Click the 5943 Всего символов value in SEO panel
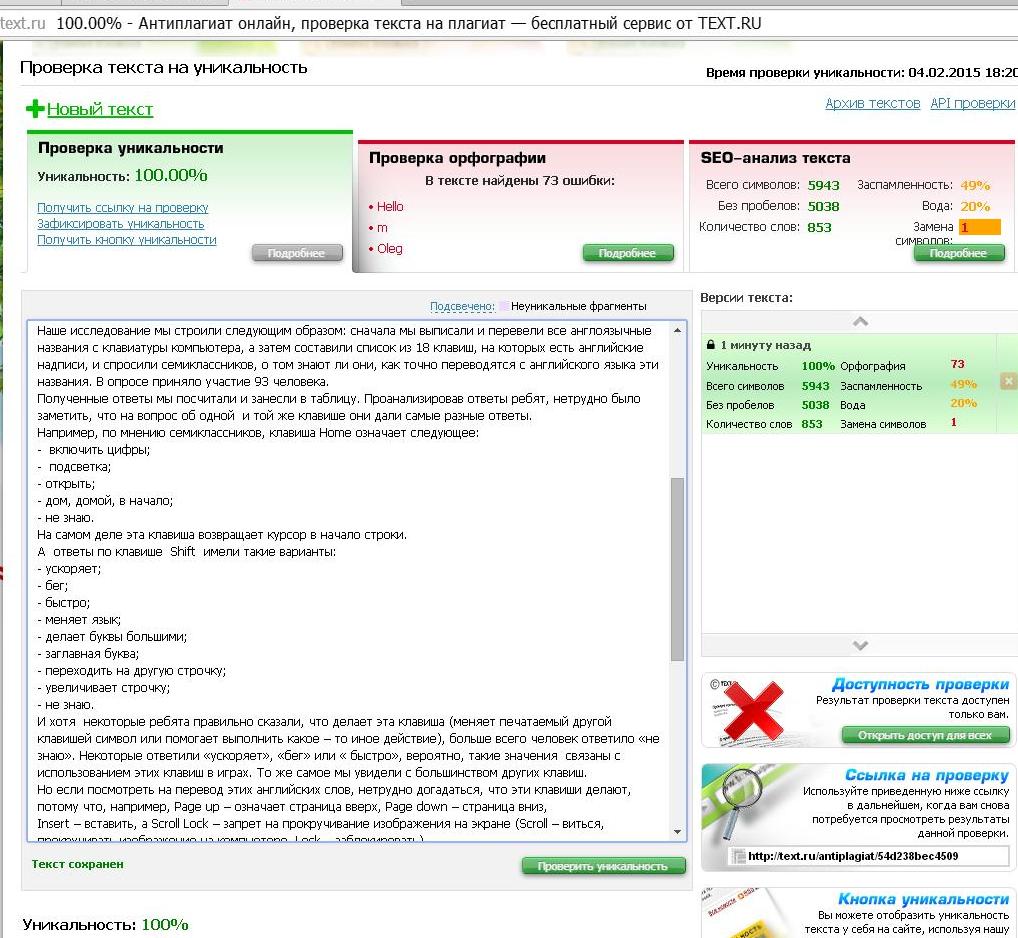This screenshot has height=938, width=1018. click(823, 185)
